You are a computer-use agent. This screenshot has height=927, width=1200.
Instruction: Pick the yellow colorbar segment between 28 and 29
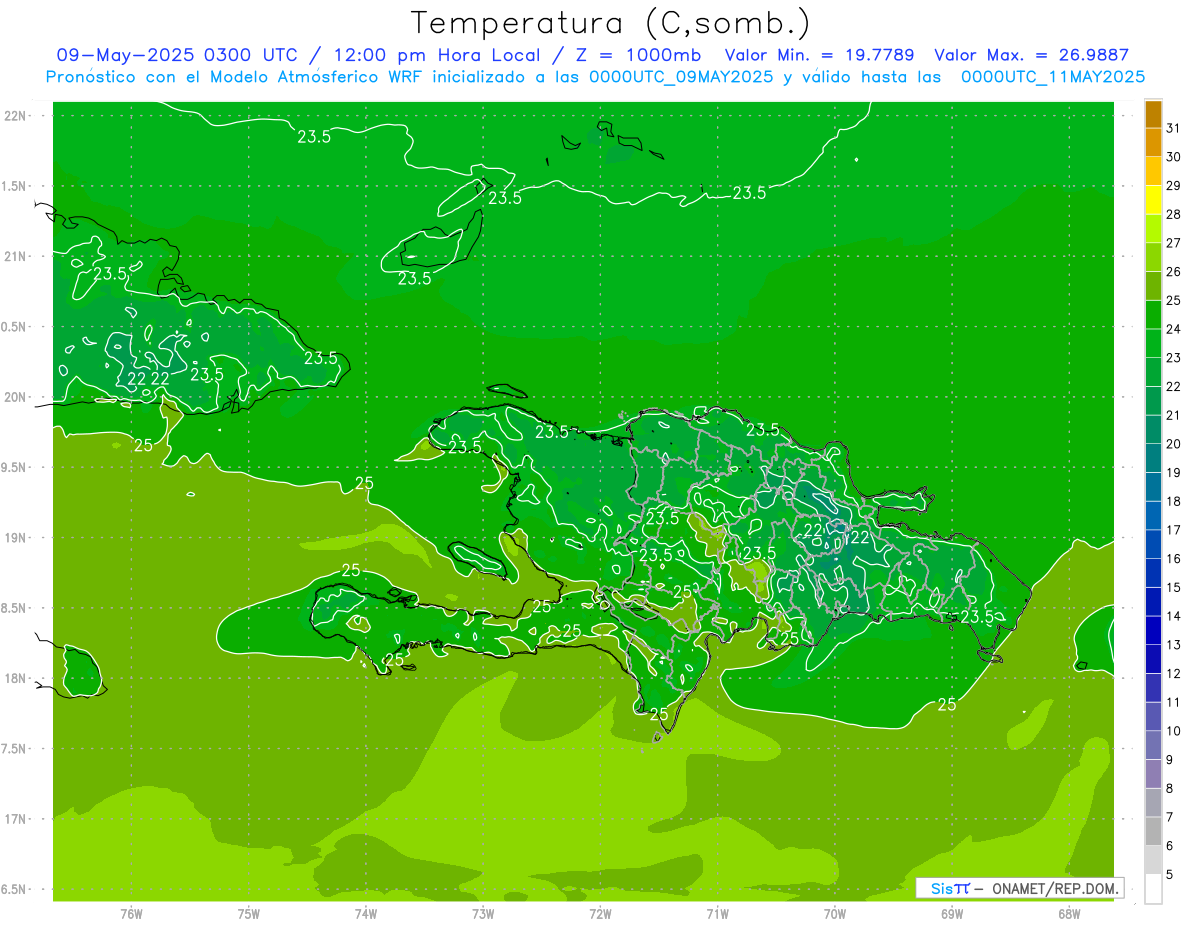1153,200
